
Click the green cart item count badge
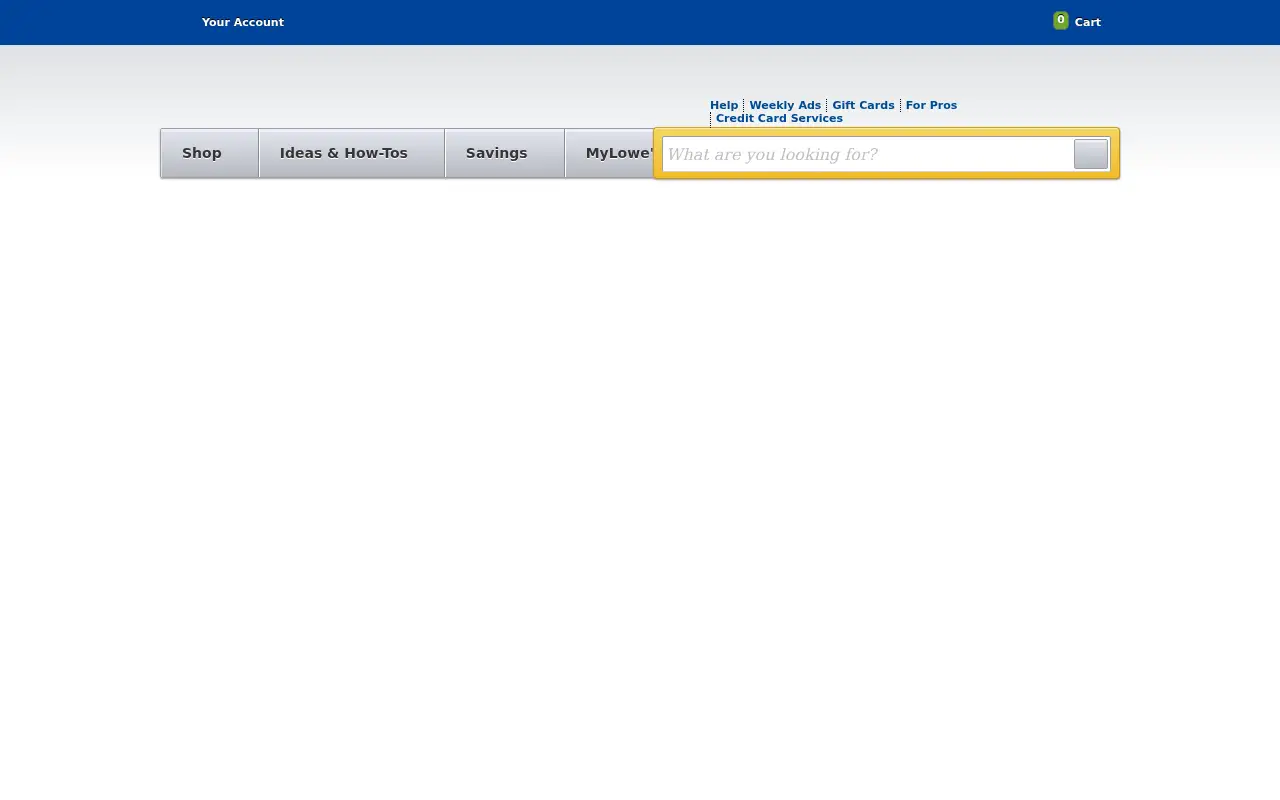point(1061,20)
